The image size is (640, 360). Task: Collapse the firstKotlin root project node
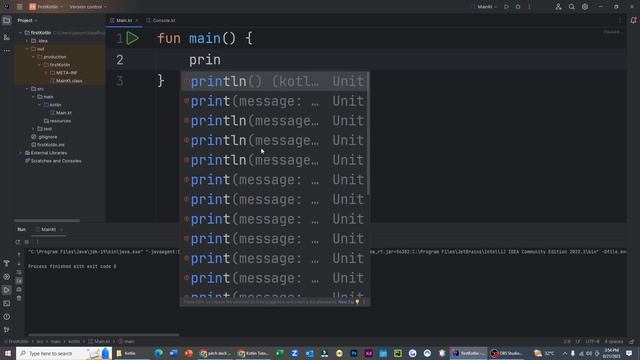[x=20, y=33]
